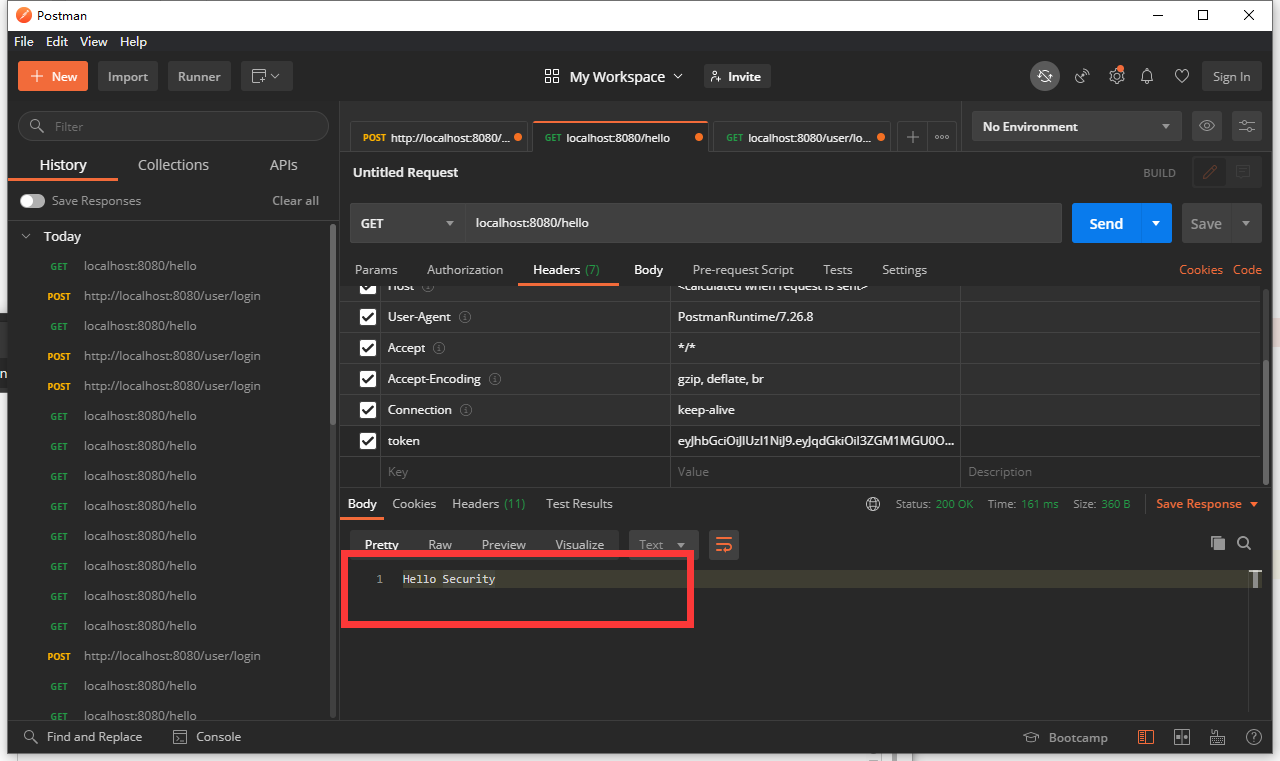Open the settings gear icon
The height and width of the screenshot is (761, 1280).
click(1117, 76)
